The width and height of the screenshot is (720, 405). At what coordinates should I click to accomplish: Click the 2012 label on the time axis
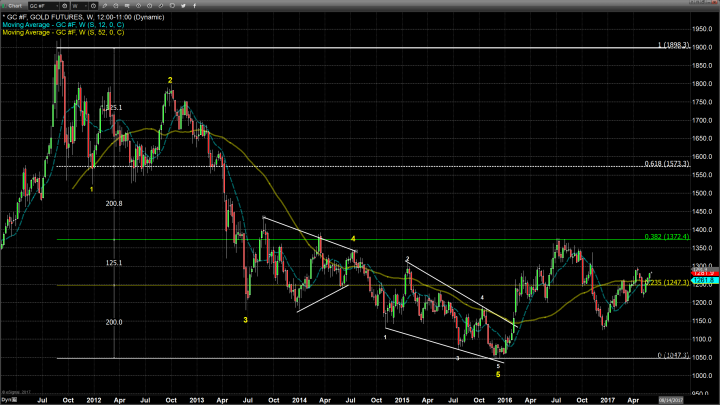pos(94,400)
